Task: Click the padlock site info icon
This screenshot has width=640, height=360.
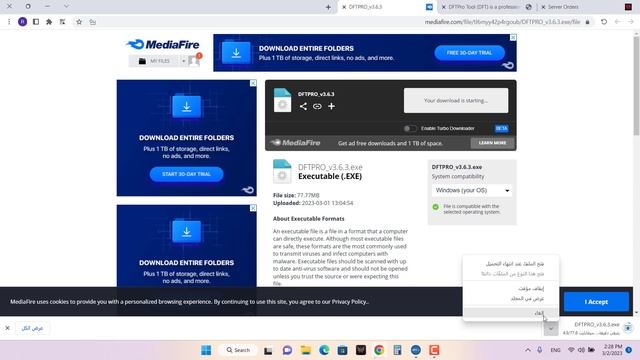Action: pyautogui.click(x=588, y=22)
